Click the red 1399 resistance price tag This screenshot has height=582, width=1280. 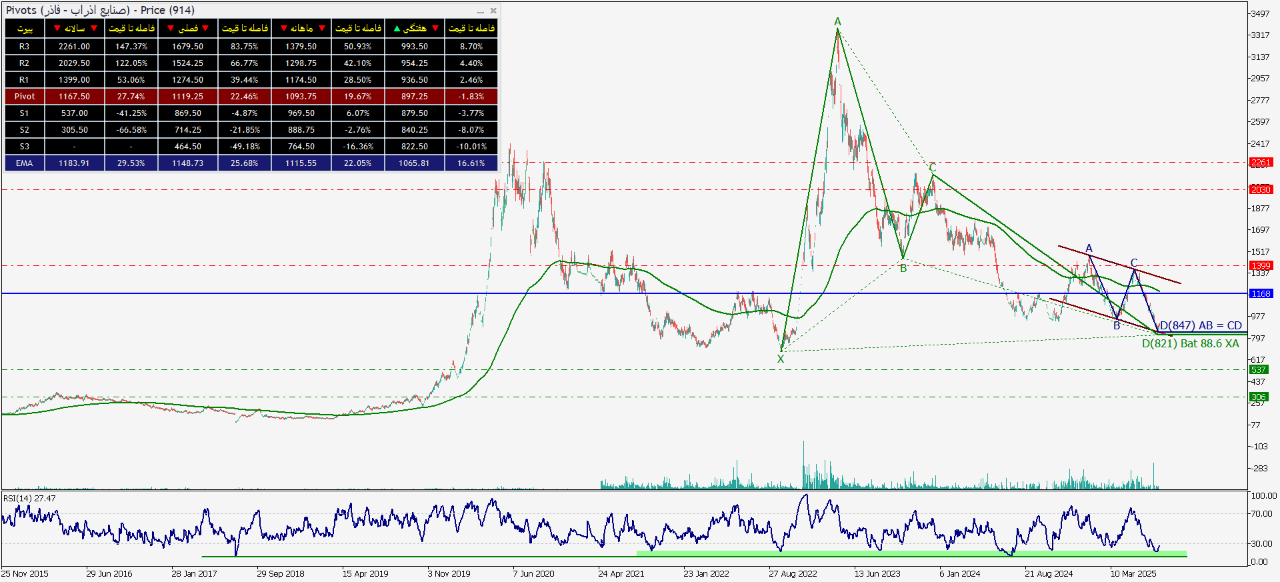1259,266
